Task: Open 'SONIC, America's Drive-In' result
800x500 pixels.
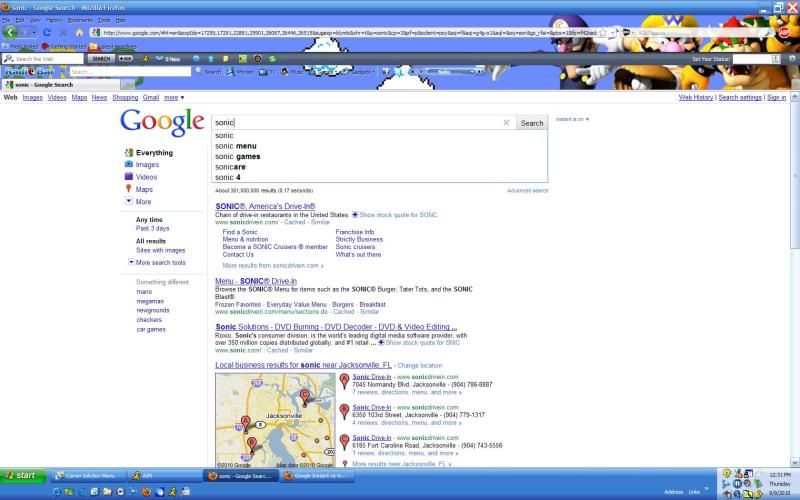Action: coord(265,206)
